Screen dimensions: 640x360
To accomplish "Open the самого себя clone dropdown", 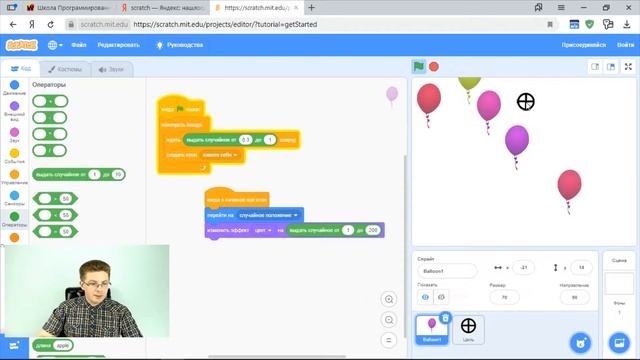I will [x=220, y=155].
